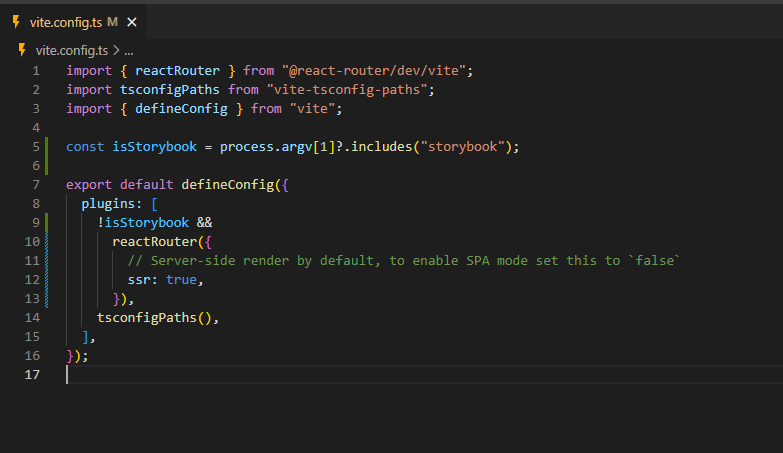This screenshot has height=453, width=783.
Task: Click line number 17 in gutter
Action: [32, 375]
